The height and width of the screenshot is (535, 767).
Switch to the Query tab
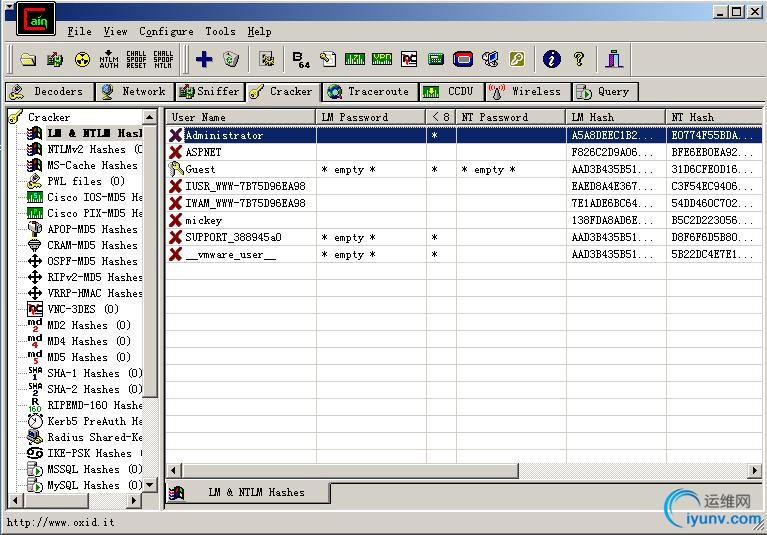(606, 91)
